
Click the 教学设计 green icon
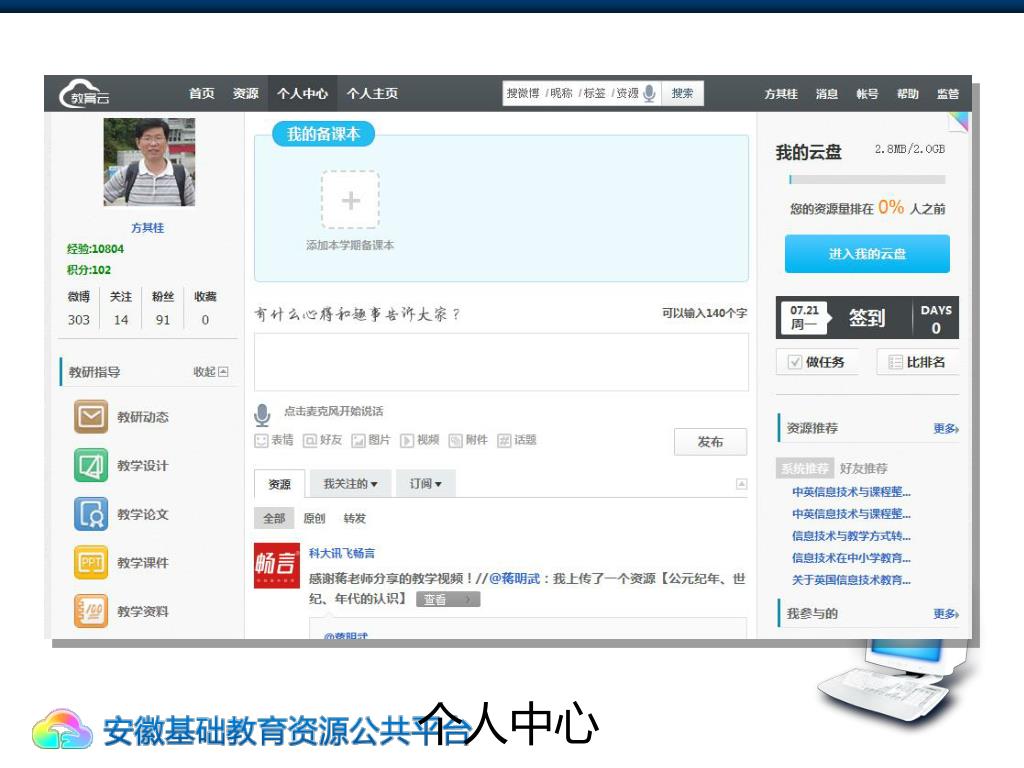(91, 465)
